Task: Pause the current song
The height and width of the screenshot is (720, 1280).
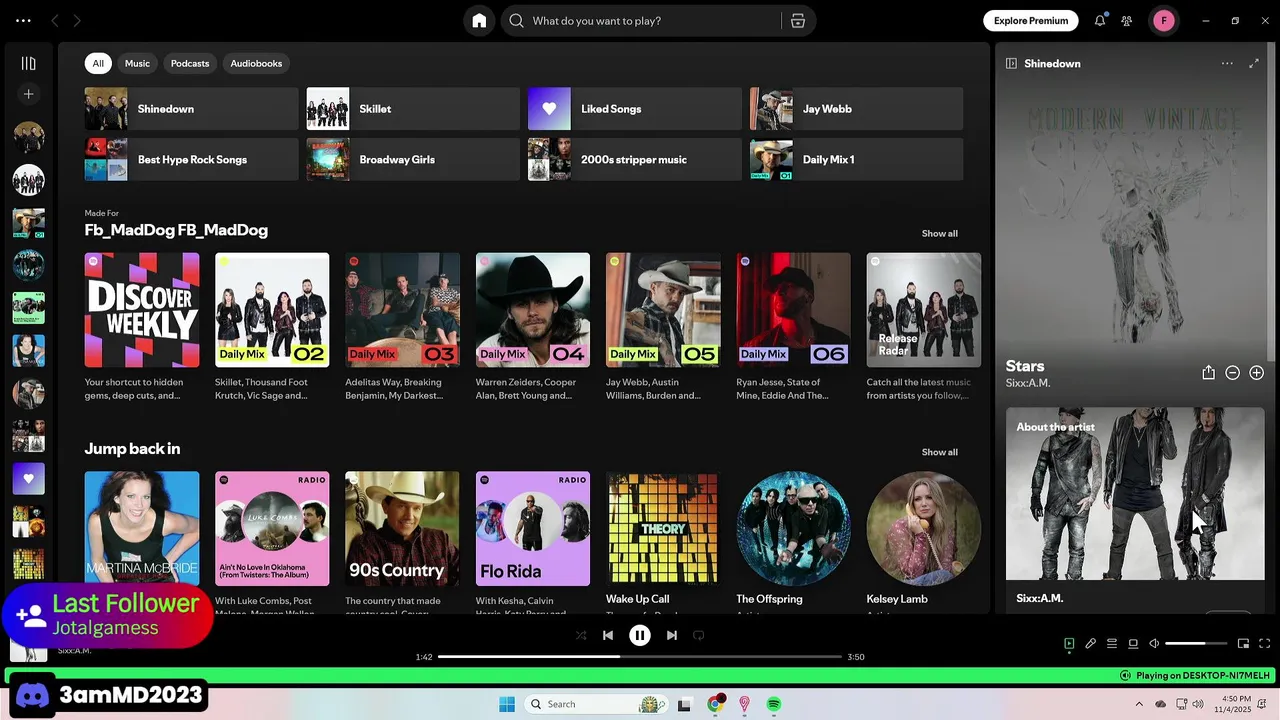Action: tap(640, 635)
